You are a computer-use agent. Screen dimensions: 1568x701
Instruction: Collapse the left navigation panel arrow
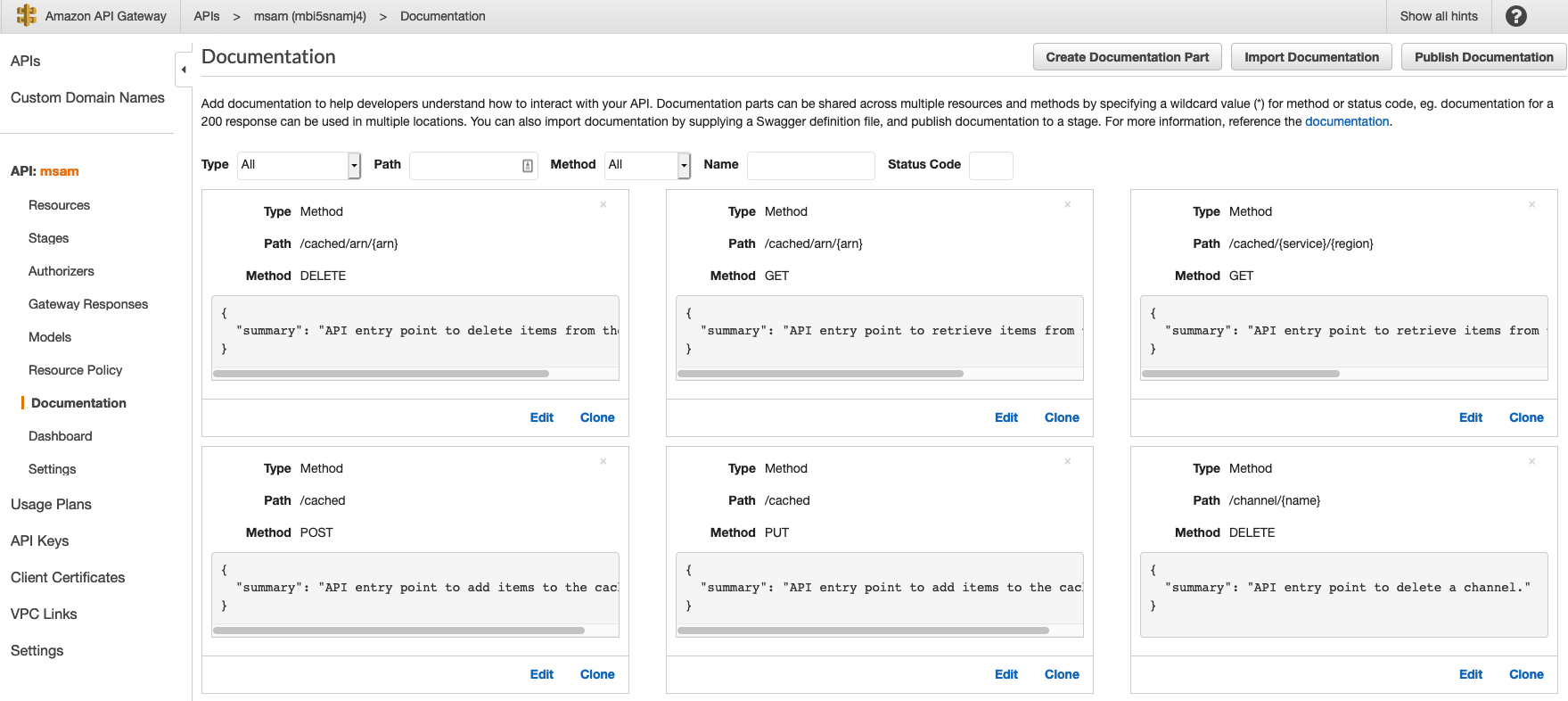point(184,69)
